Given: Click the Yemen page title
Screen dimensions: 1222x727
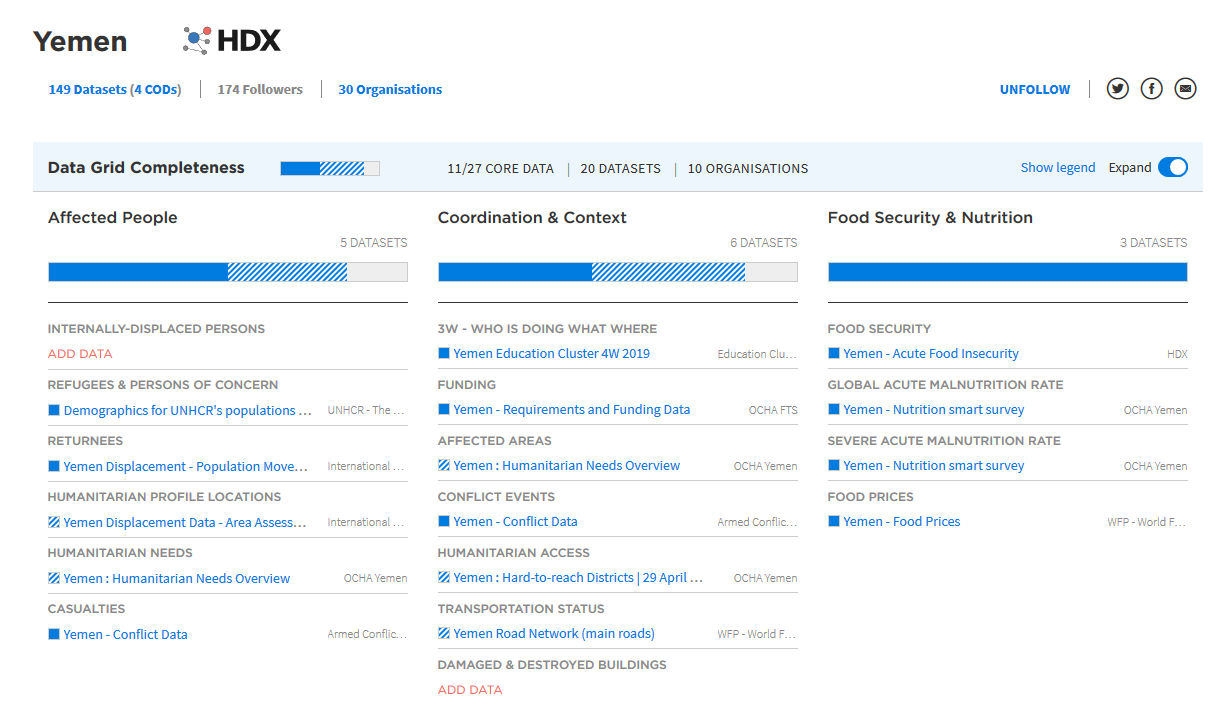Looking at the screenshot, I should click(x=80, y=41).
